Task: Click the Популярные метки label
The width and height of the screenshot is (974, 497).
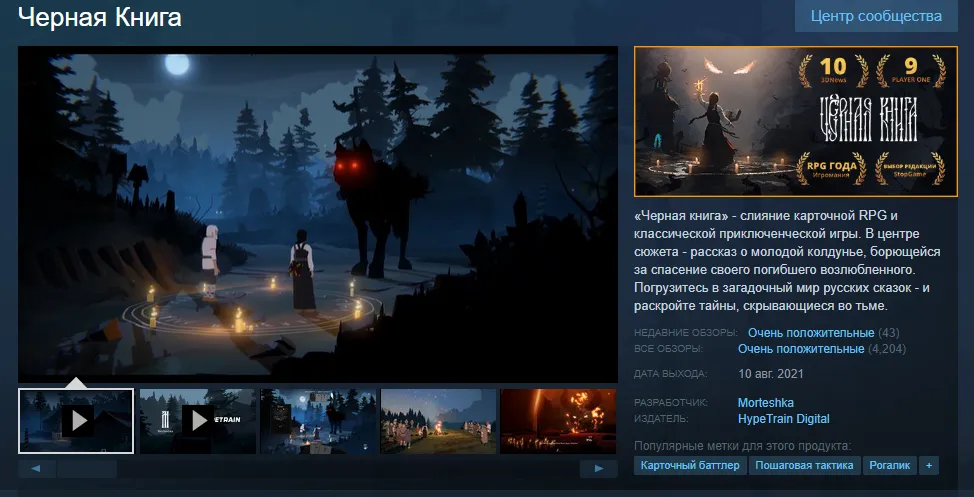Action: click(x=742, y=446)
